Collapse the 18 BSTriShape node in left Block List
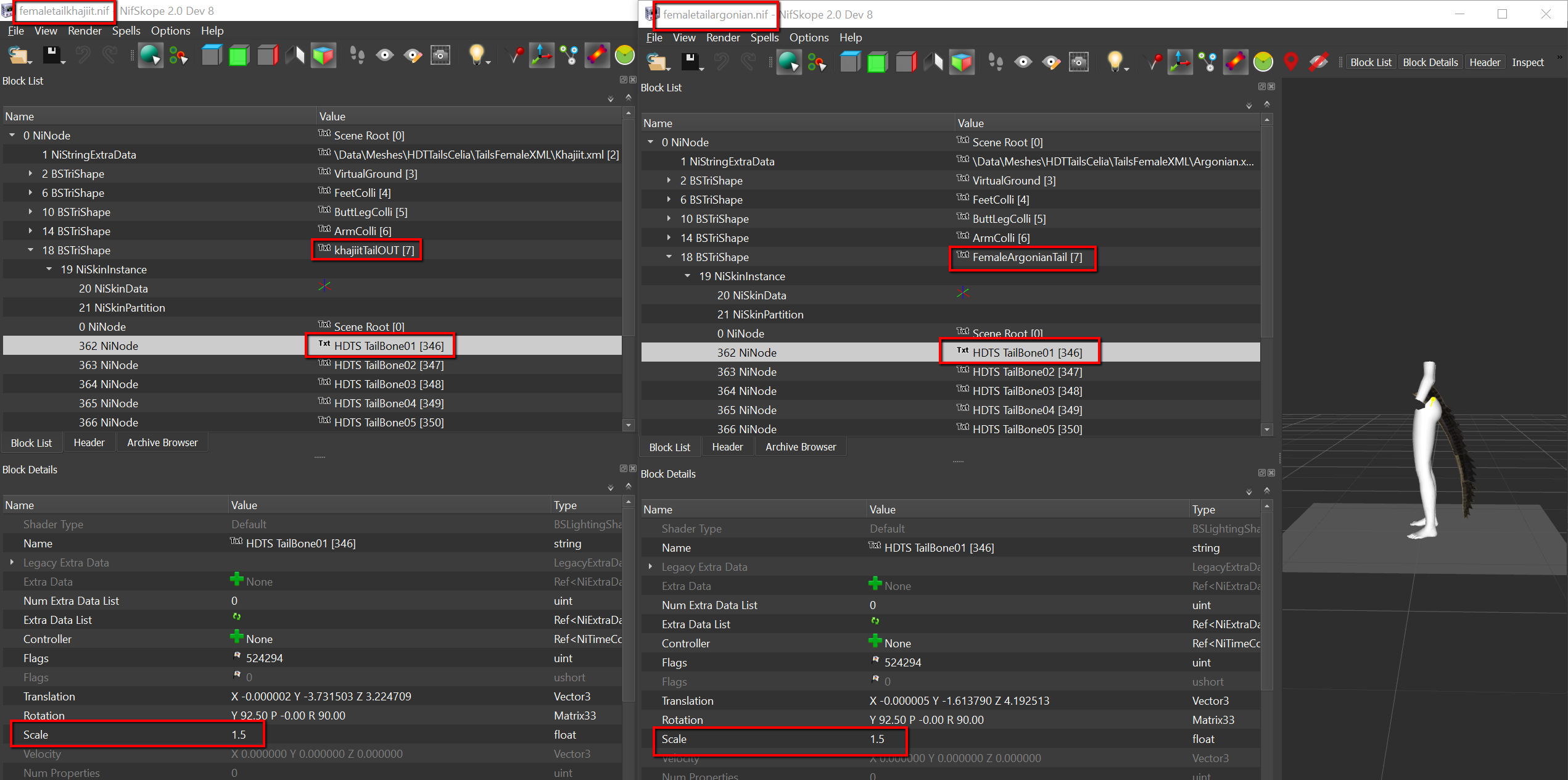This screenshot has width=1568, height=780. point(30,250)
